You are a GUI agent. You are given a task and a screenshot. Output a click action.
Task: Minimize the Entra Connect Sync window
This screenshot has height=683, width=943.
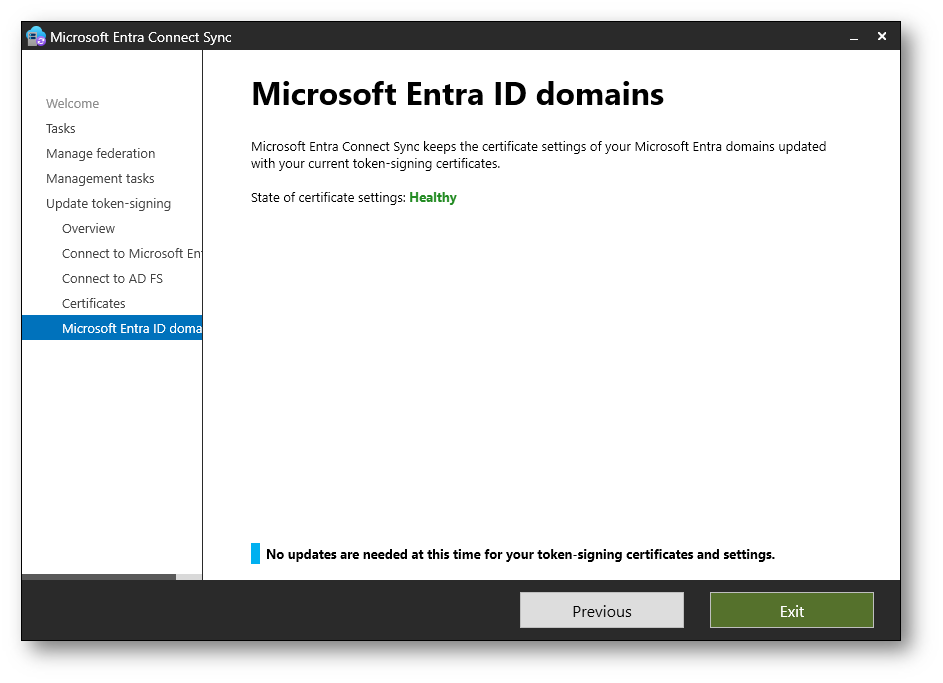[854, 37]
